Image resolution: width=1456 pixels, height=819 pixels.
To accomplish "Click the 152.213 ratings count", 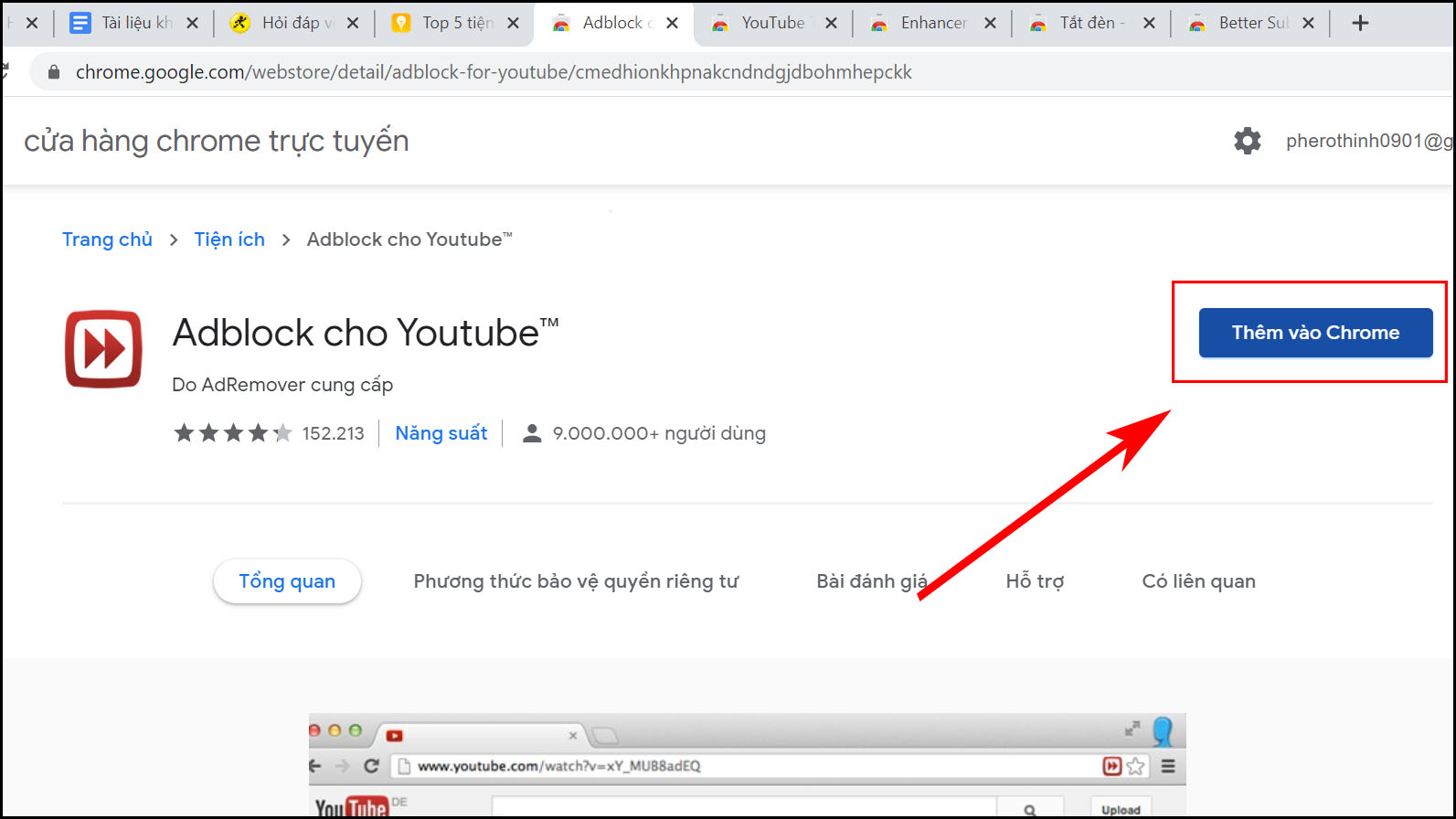I will pyautogui.click(x=333, y=433).
